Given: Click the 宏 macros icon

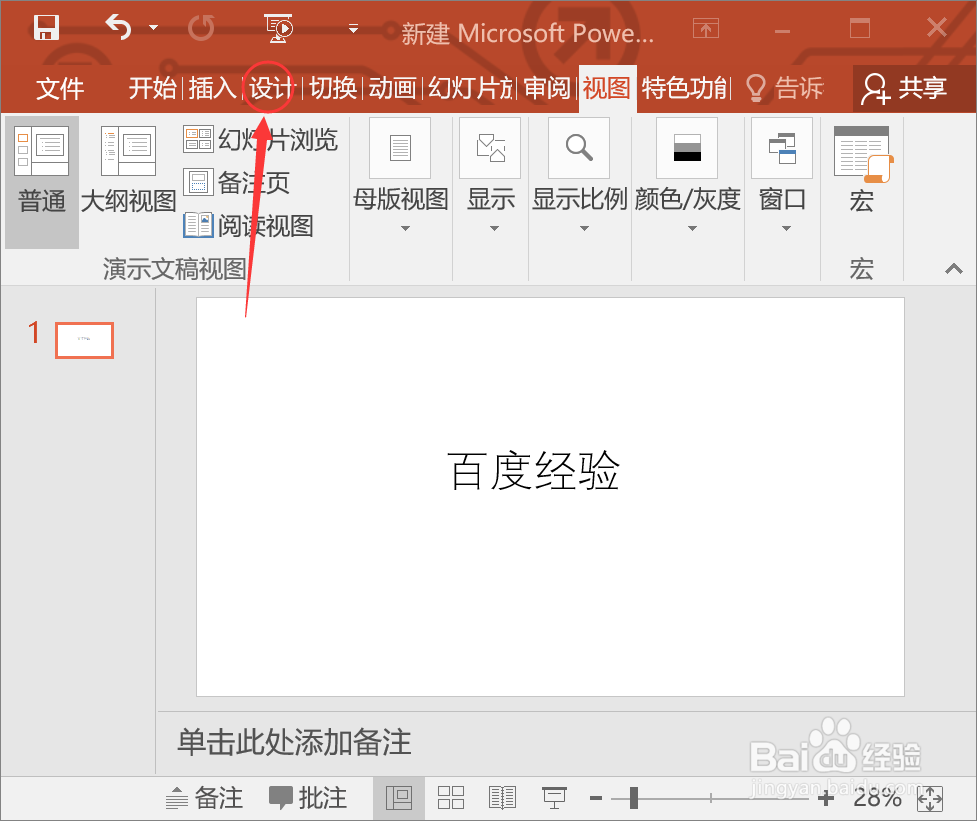Looking at the screenshot, I should tap(862, 154).
